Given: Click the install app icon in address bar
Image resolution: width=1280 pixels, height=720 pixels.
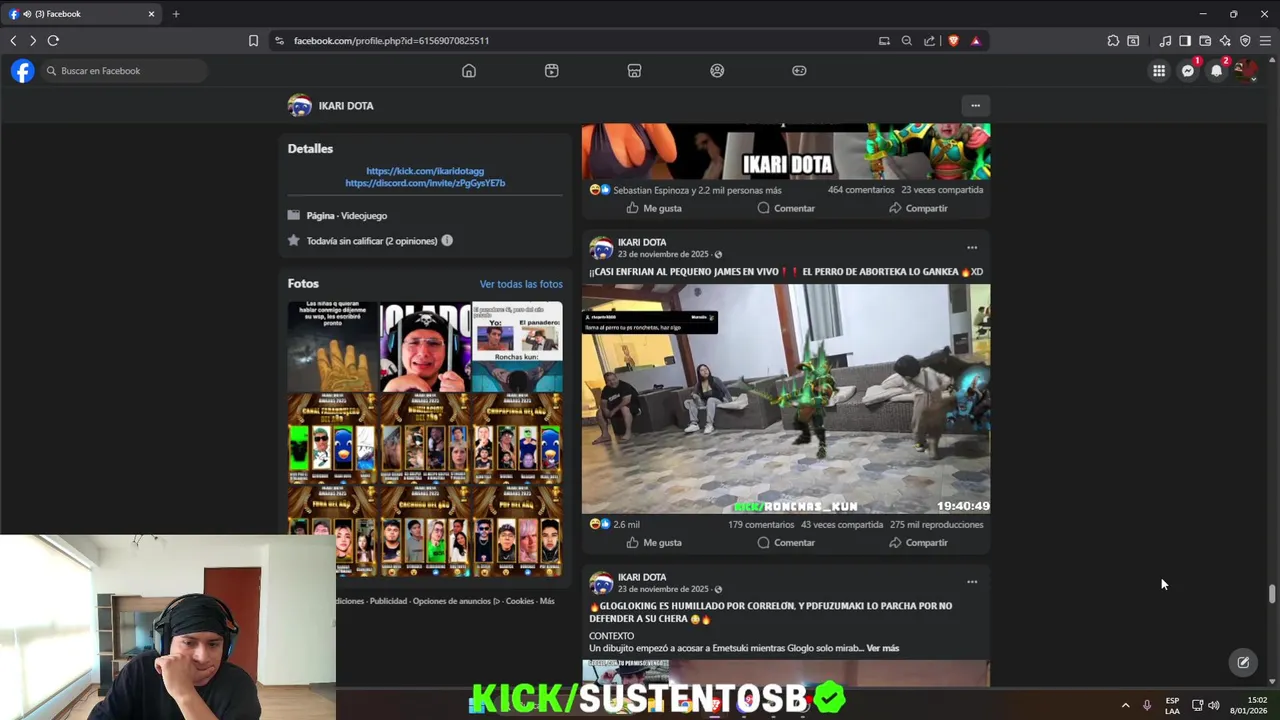Looking at the screenshot, I should click(x=884, y=41).
